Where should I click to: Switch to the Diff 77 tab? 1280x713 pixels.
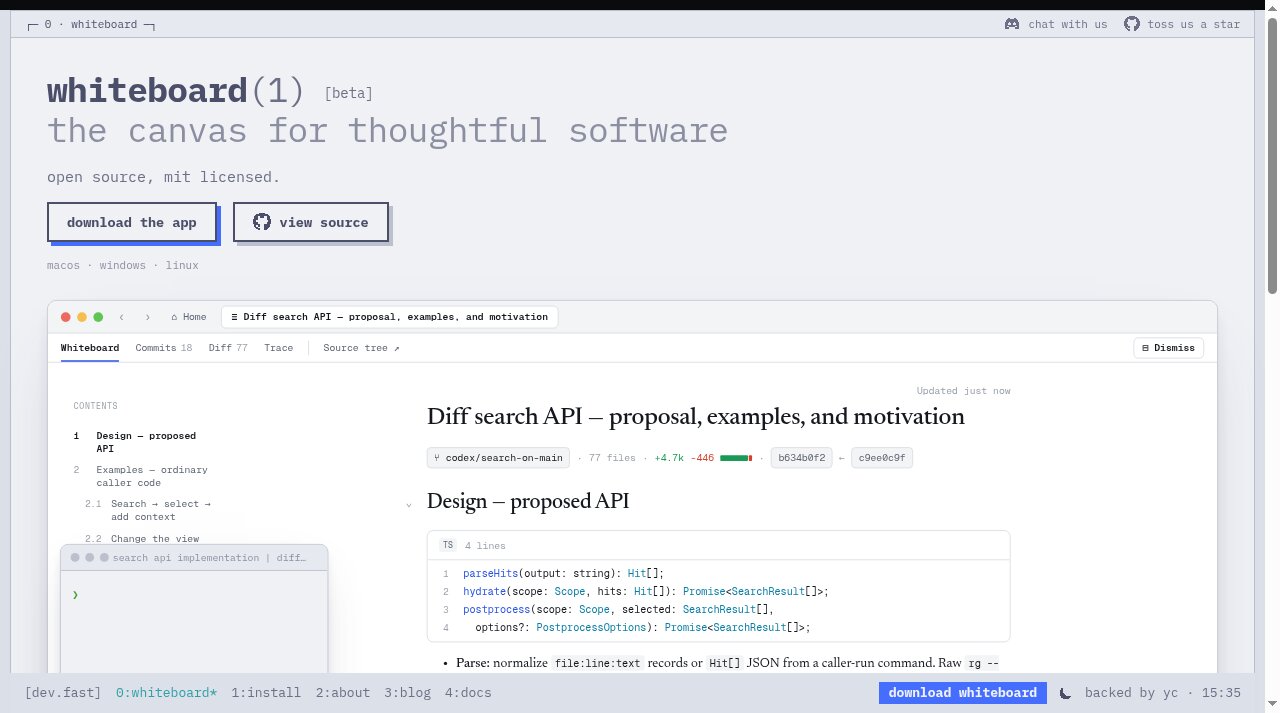pos(228,348)
